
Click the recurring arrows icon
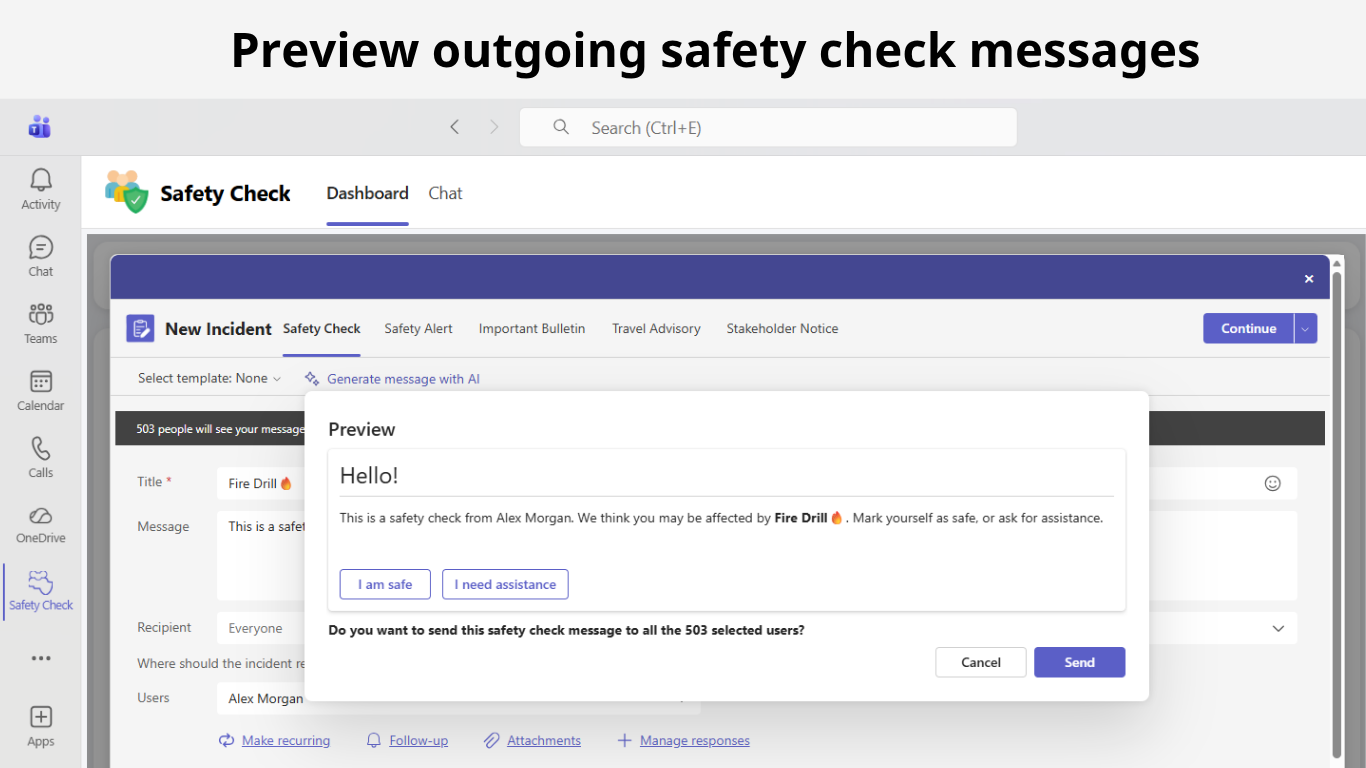click(x=226, y=740)
